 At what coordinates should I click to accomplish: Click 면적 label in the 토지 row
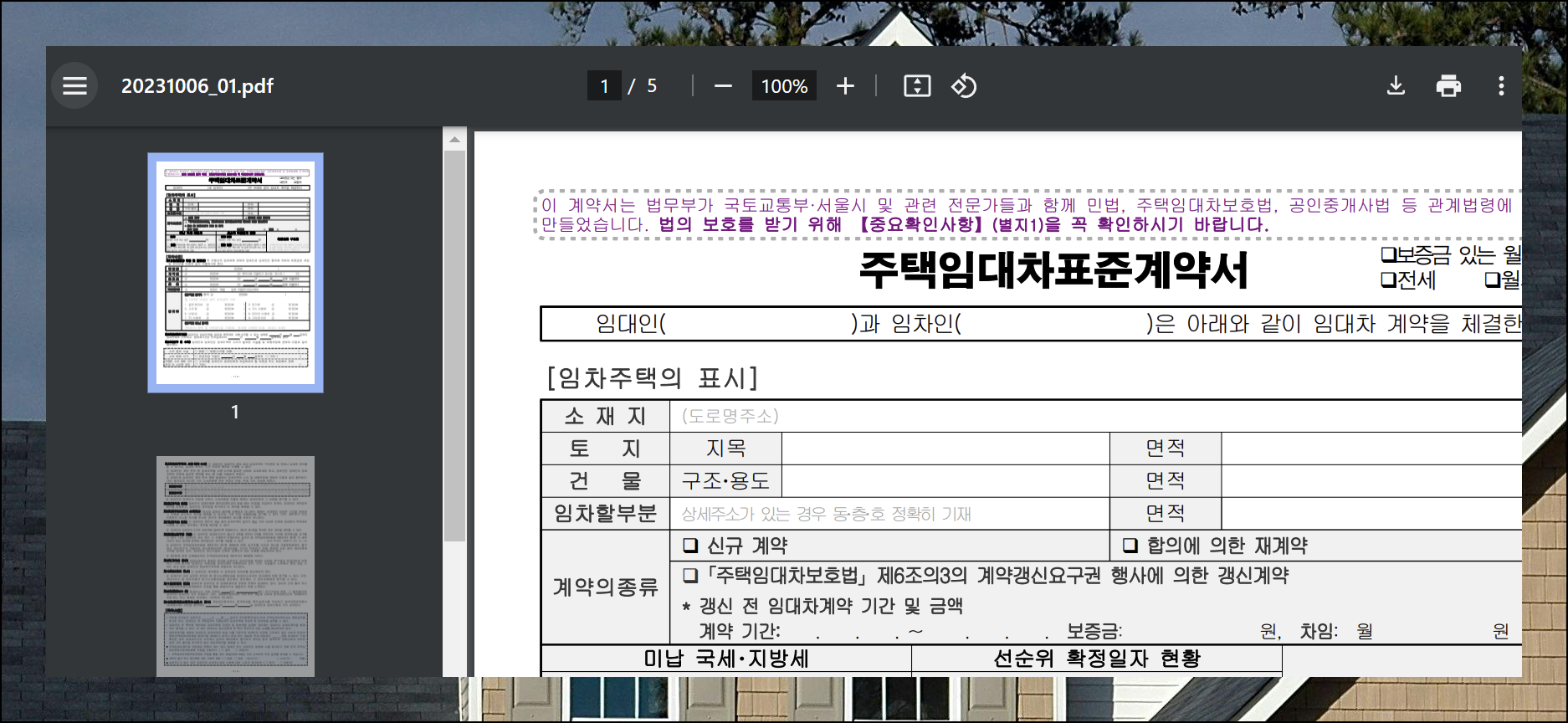point(1166,449)
